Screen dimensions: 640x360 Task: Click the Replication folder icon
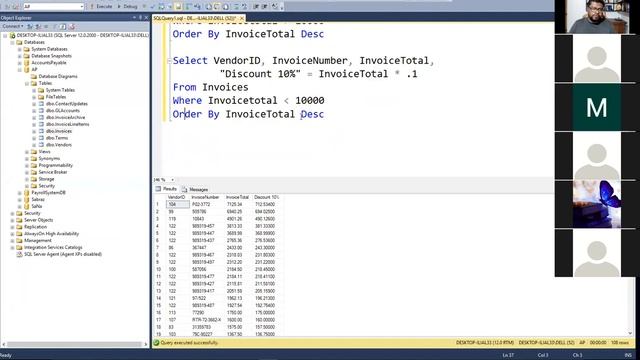20,227
